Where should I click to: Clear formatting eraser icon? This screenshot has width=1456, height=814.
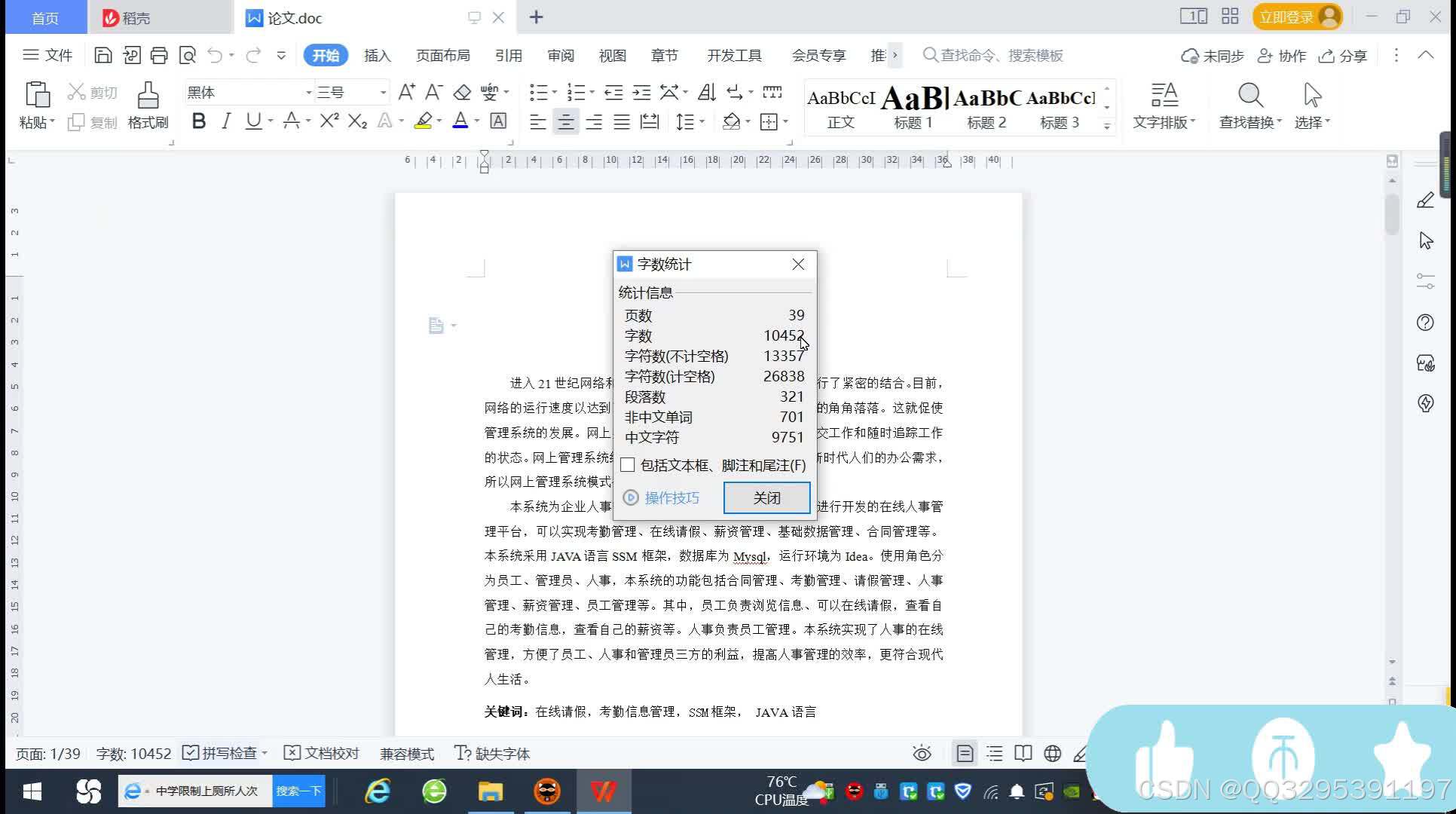pos(462,92)
